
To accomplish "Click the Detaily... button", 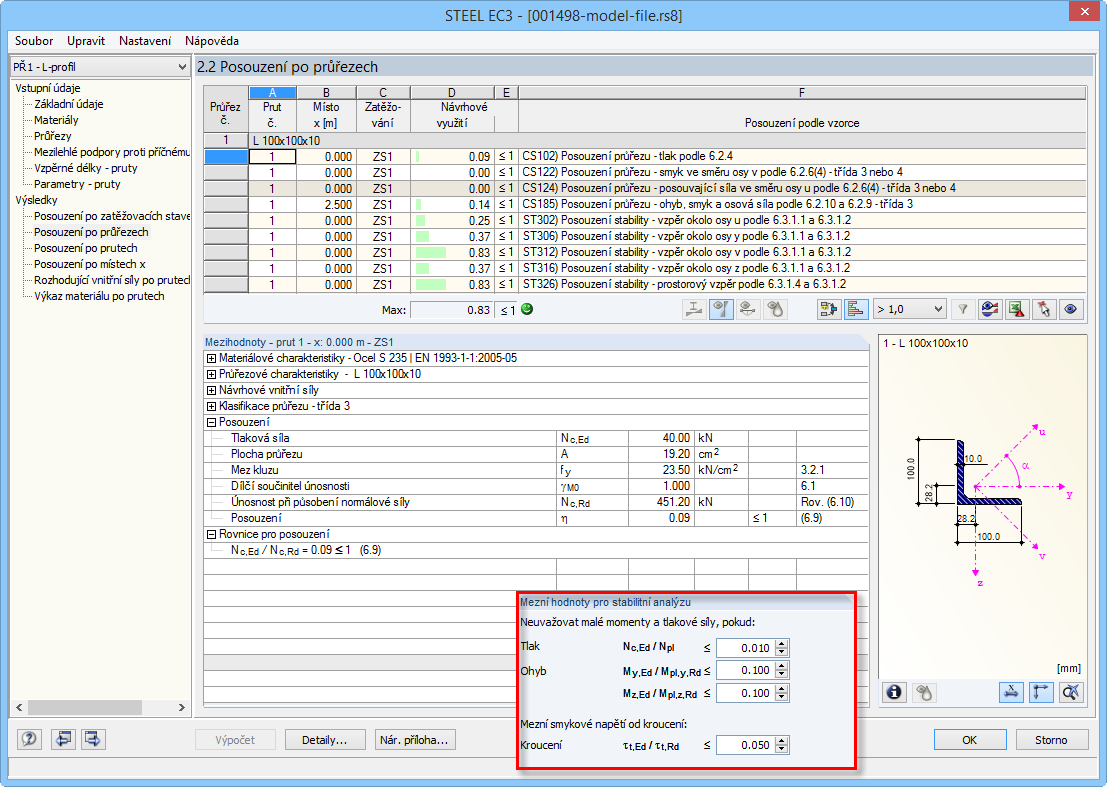I will point(325,740).
